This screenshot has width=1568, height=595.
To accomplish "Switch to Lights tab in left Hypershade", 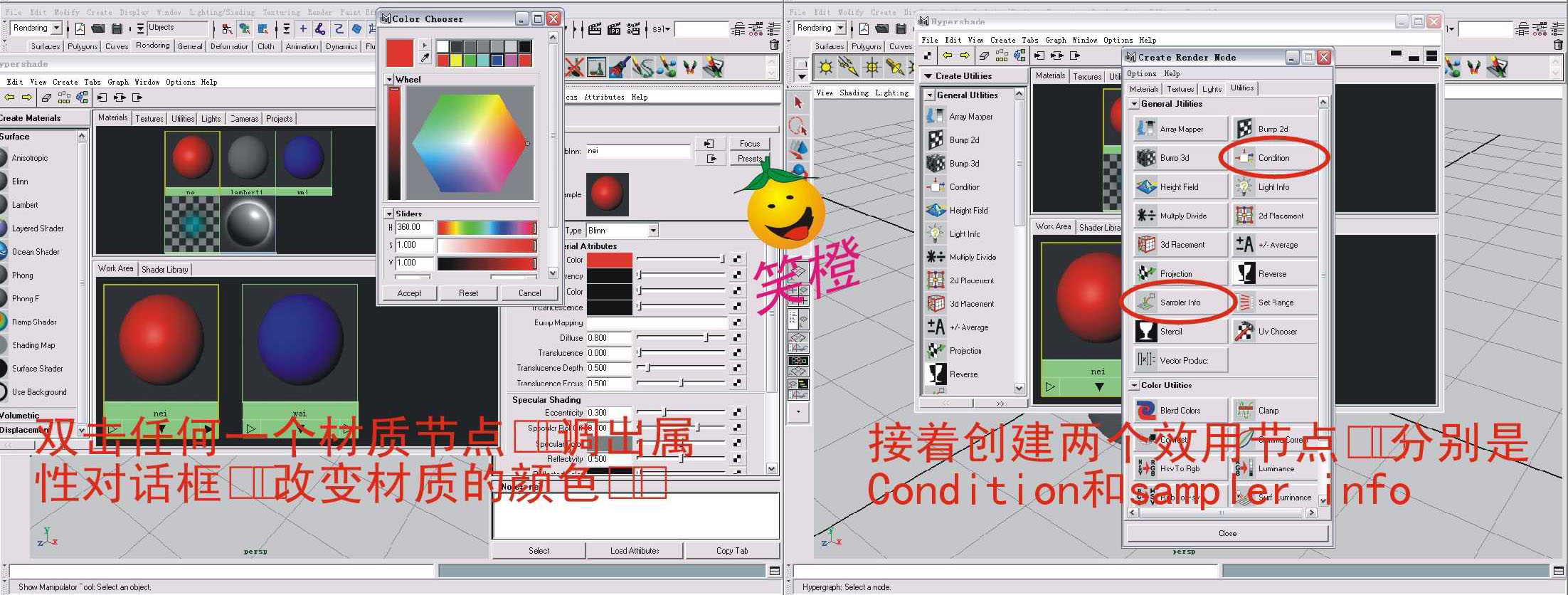I will click(x=211, y=119).
